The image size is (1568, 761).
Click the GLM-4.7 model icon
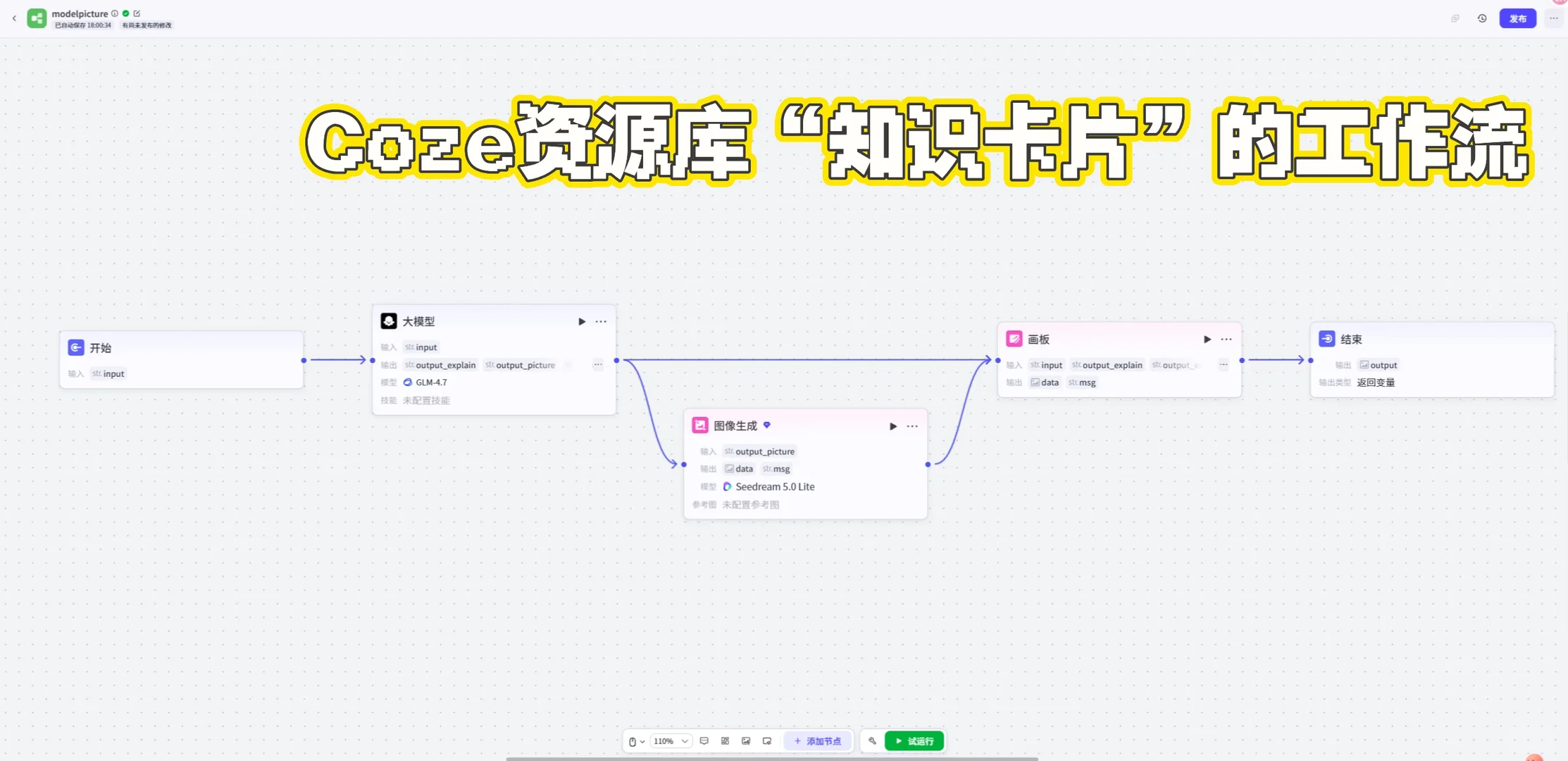pos(408,383)
